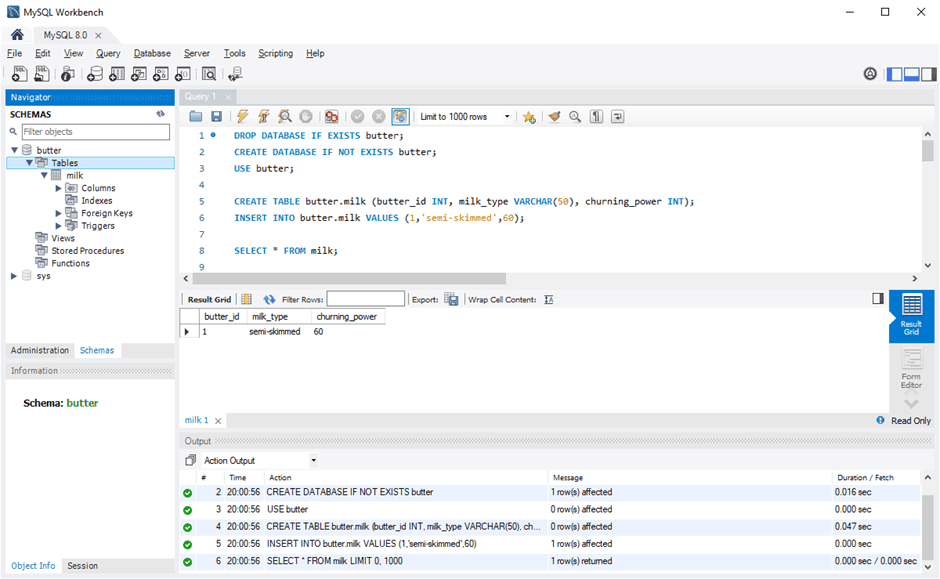
Task: Click the Object Info button at bottom left
Action: pos(33,565)
